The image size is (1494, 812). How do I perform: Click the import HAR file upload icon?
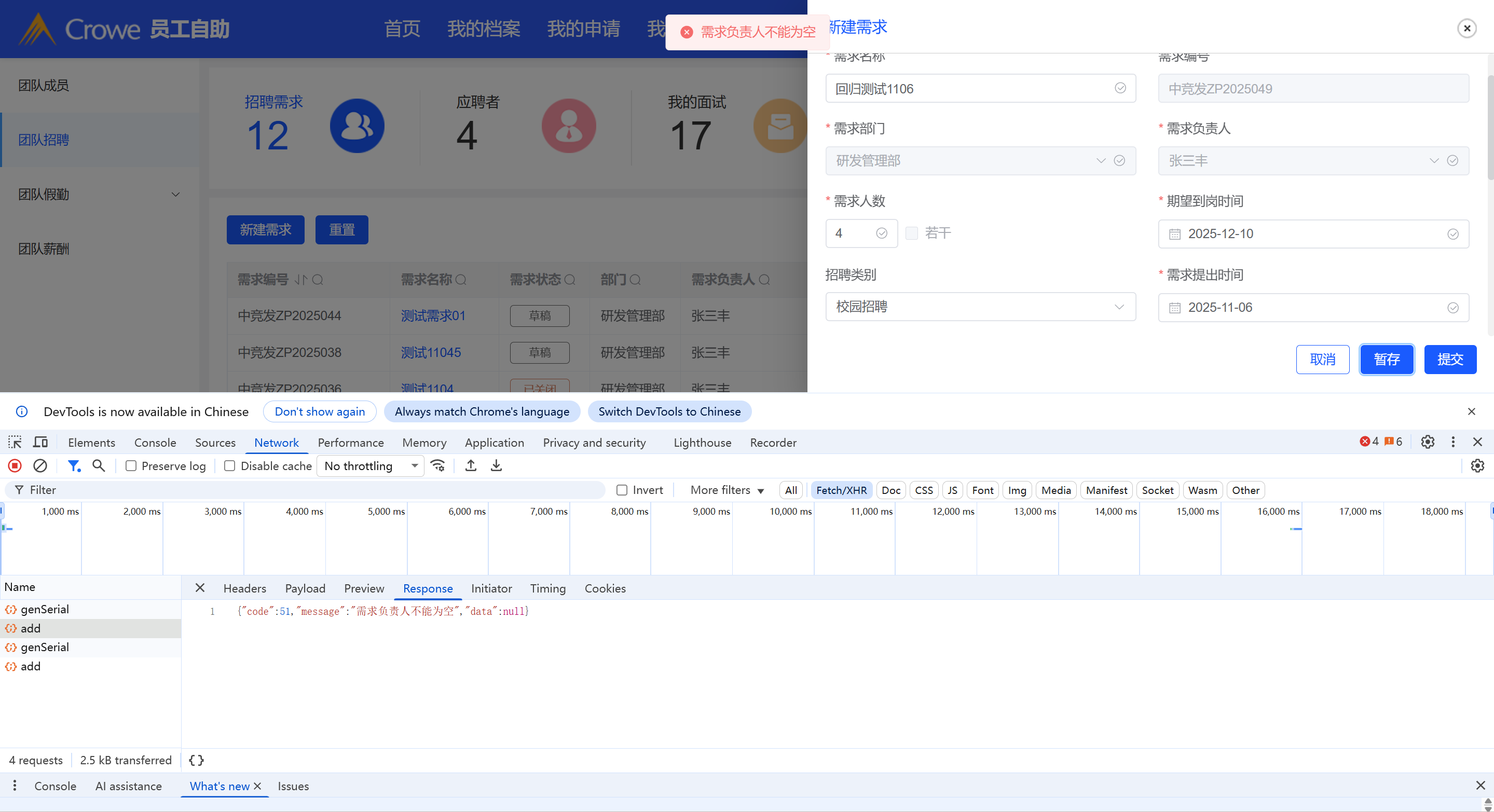[471, 466]
